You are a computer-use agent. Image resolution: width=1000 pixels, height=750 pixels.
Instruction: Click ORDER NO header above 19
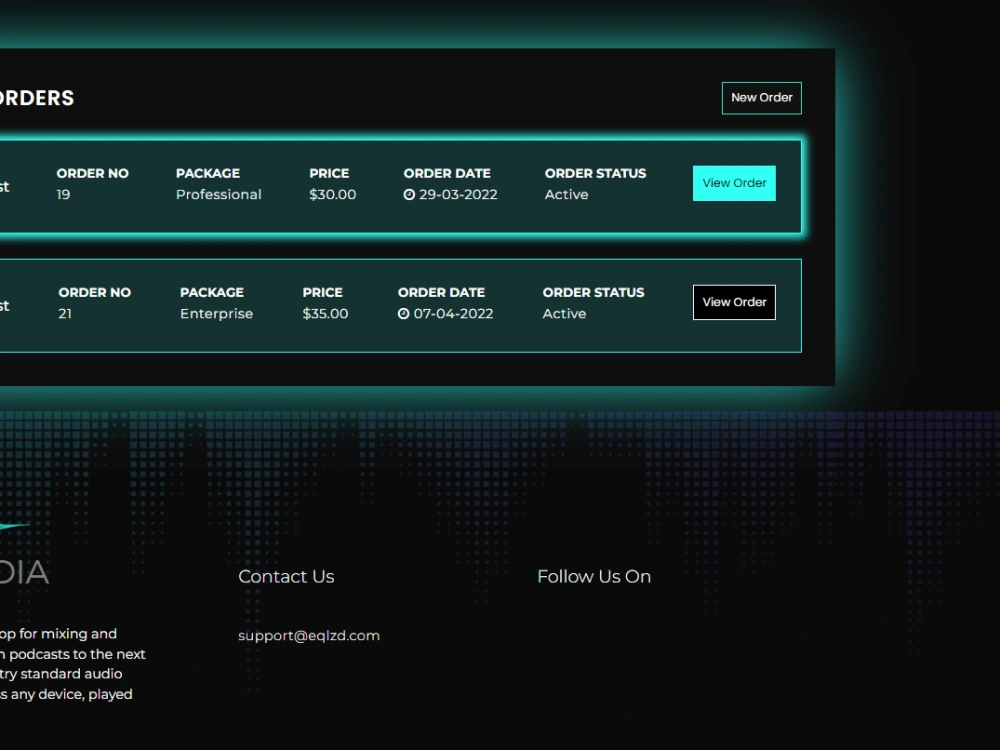pos(92,173)
